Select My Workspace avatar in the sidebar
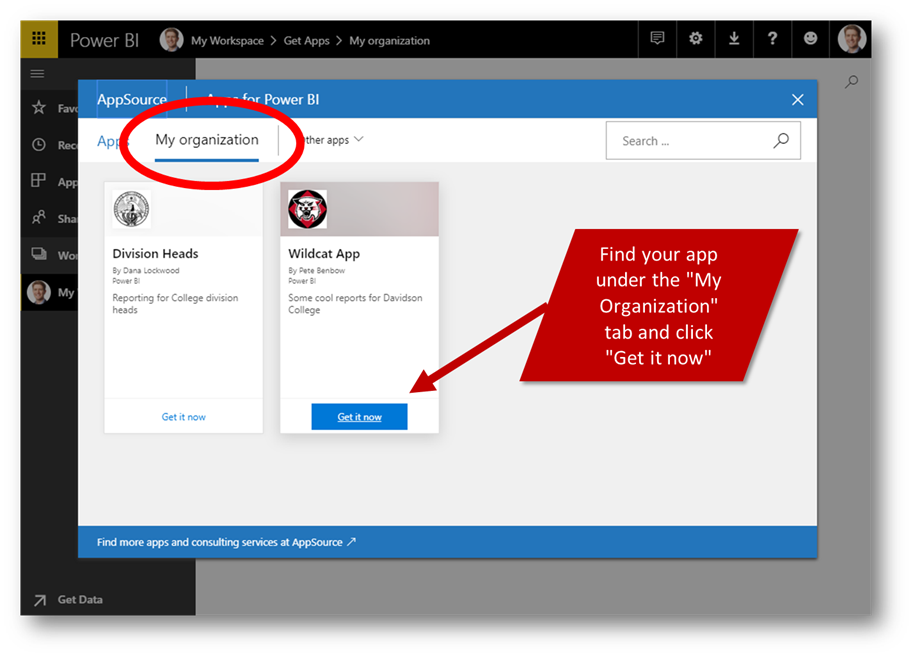 38,292
